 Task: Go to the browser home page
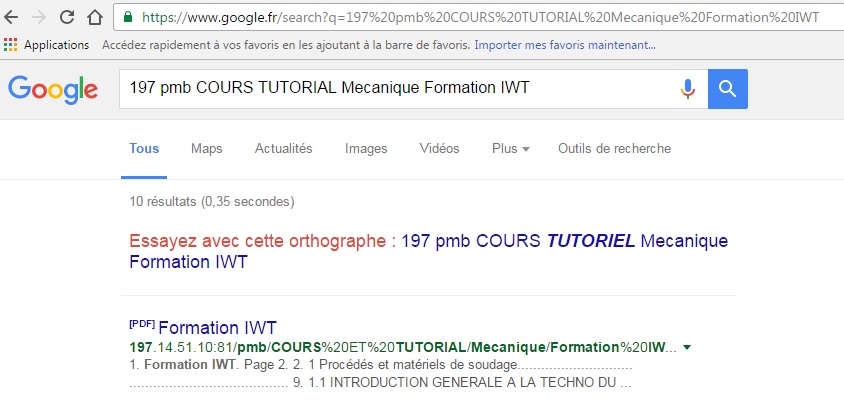click(93, 17)
